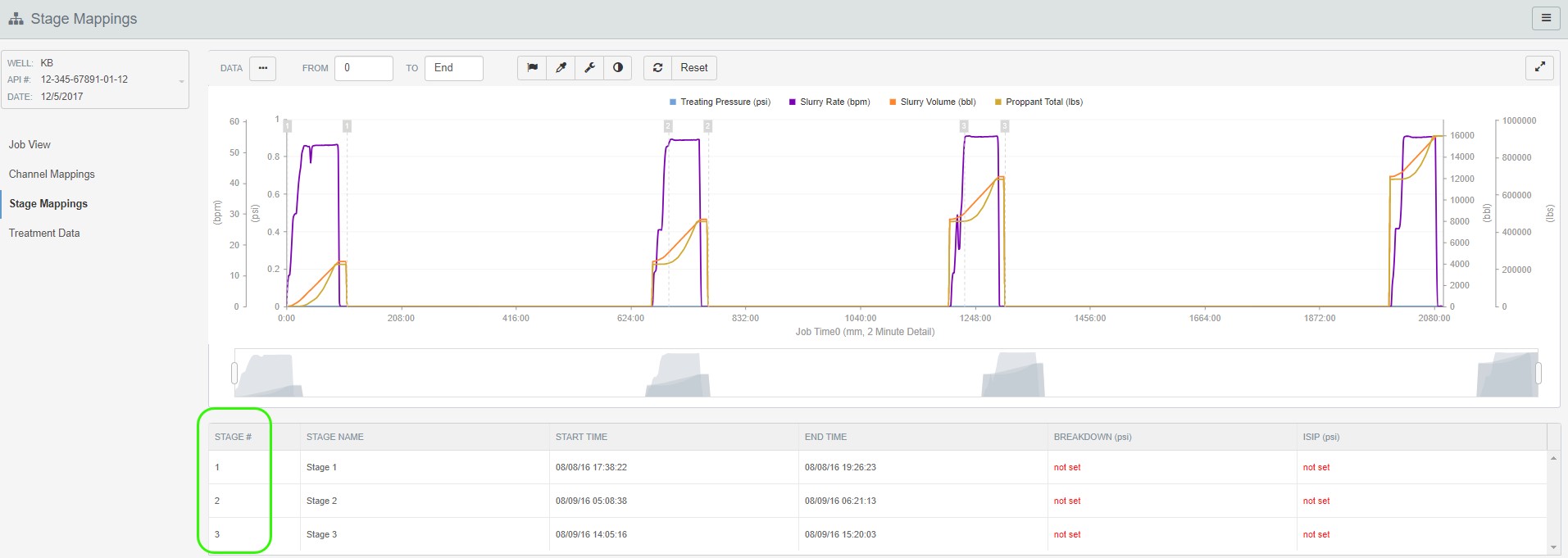The width and height of the screenshot is (1568, 558).
Task: Click the right handle of range navigator
Action: (x=1538, y=374)
